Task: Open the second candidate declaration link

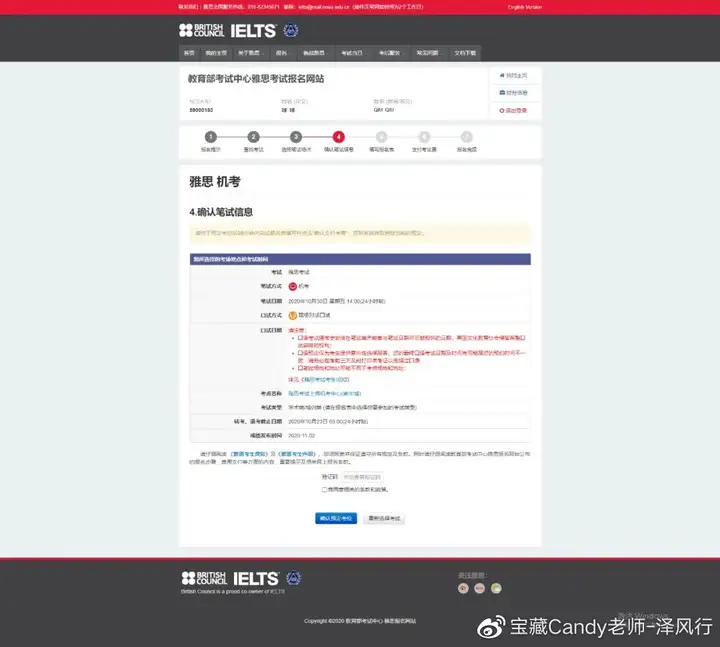Action: click(x=297, y=454)
